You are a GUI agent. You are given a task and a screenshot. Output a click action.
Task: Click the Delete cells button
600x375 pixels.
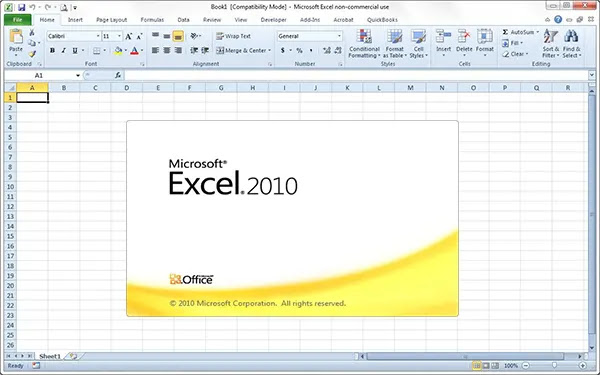[464, 44]
